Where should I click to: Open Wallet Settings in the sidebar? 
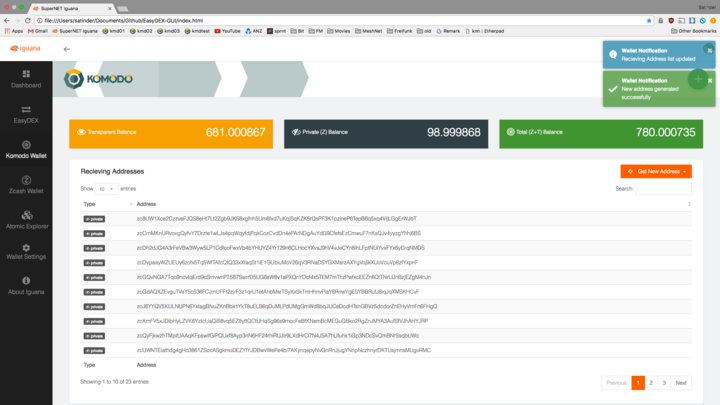coord(26,252)
